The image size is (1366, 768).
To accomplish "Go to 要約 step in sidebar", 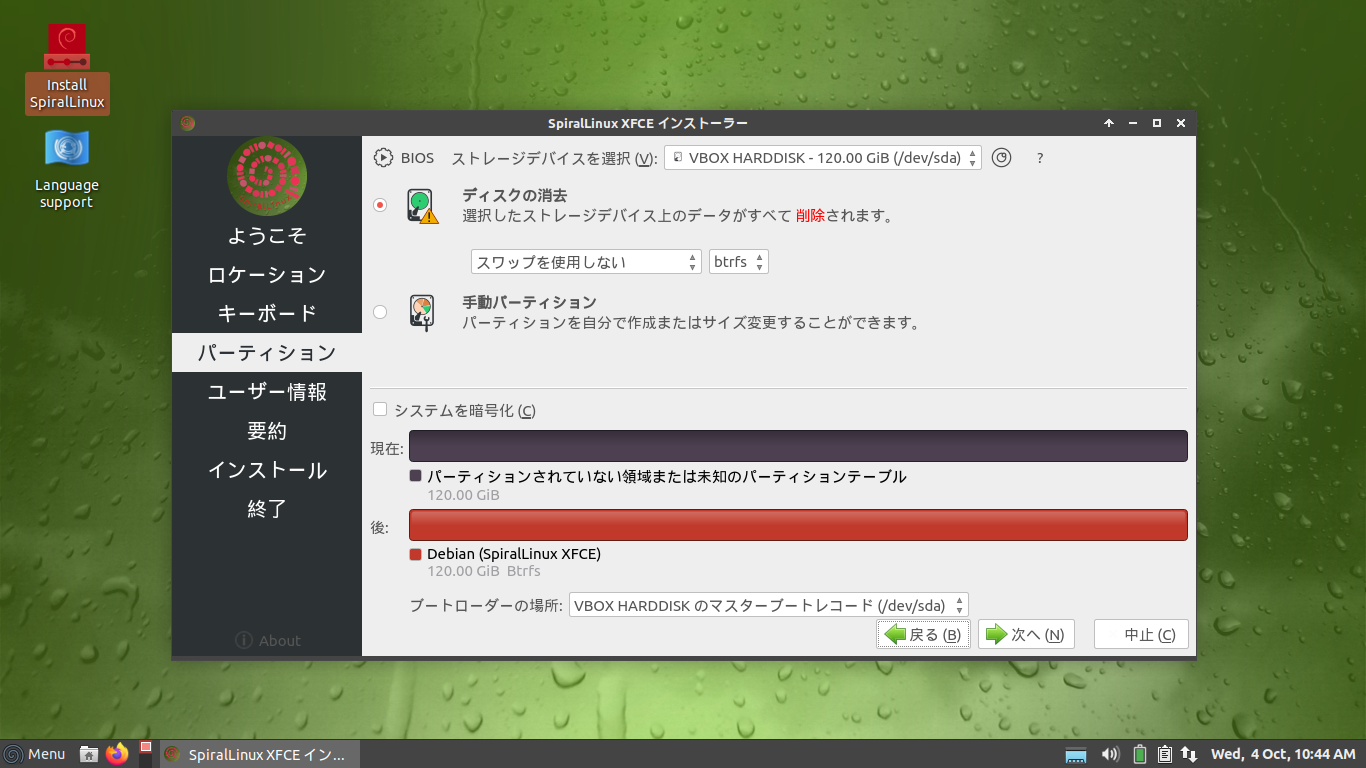I will coord(267,431).
